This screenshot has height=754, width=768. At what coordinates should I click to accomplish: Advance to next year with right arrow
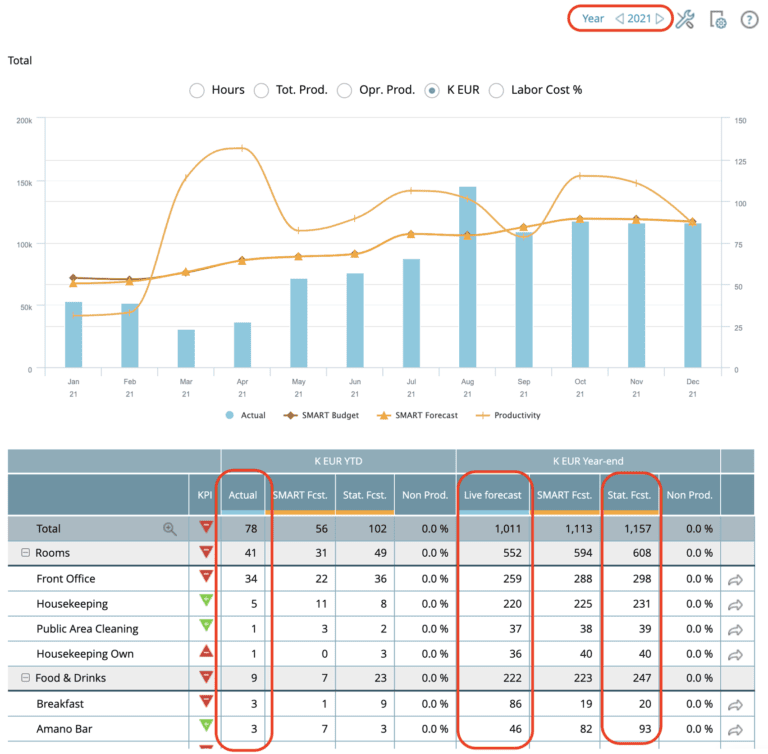point(659,19)
